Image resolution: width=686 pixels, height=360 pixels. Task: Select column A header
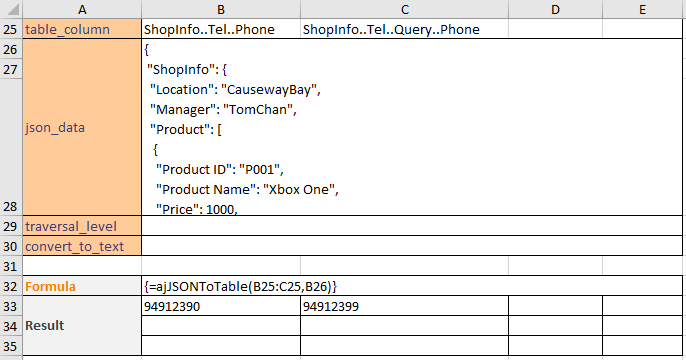click(82, 9)
